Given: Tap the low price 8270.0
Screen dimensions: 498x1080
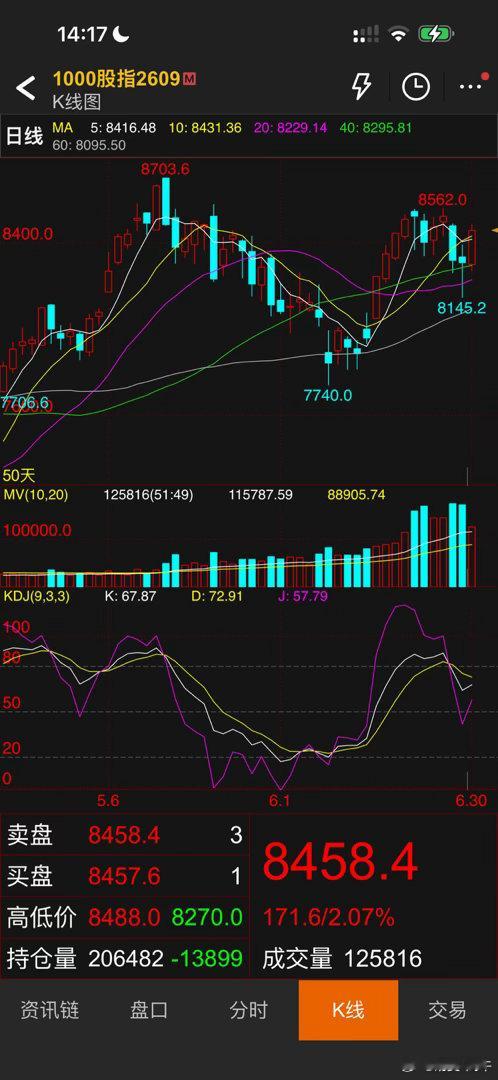Looking at the screenshot, I should click(x=207, y=917).
